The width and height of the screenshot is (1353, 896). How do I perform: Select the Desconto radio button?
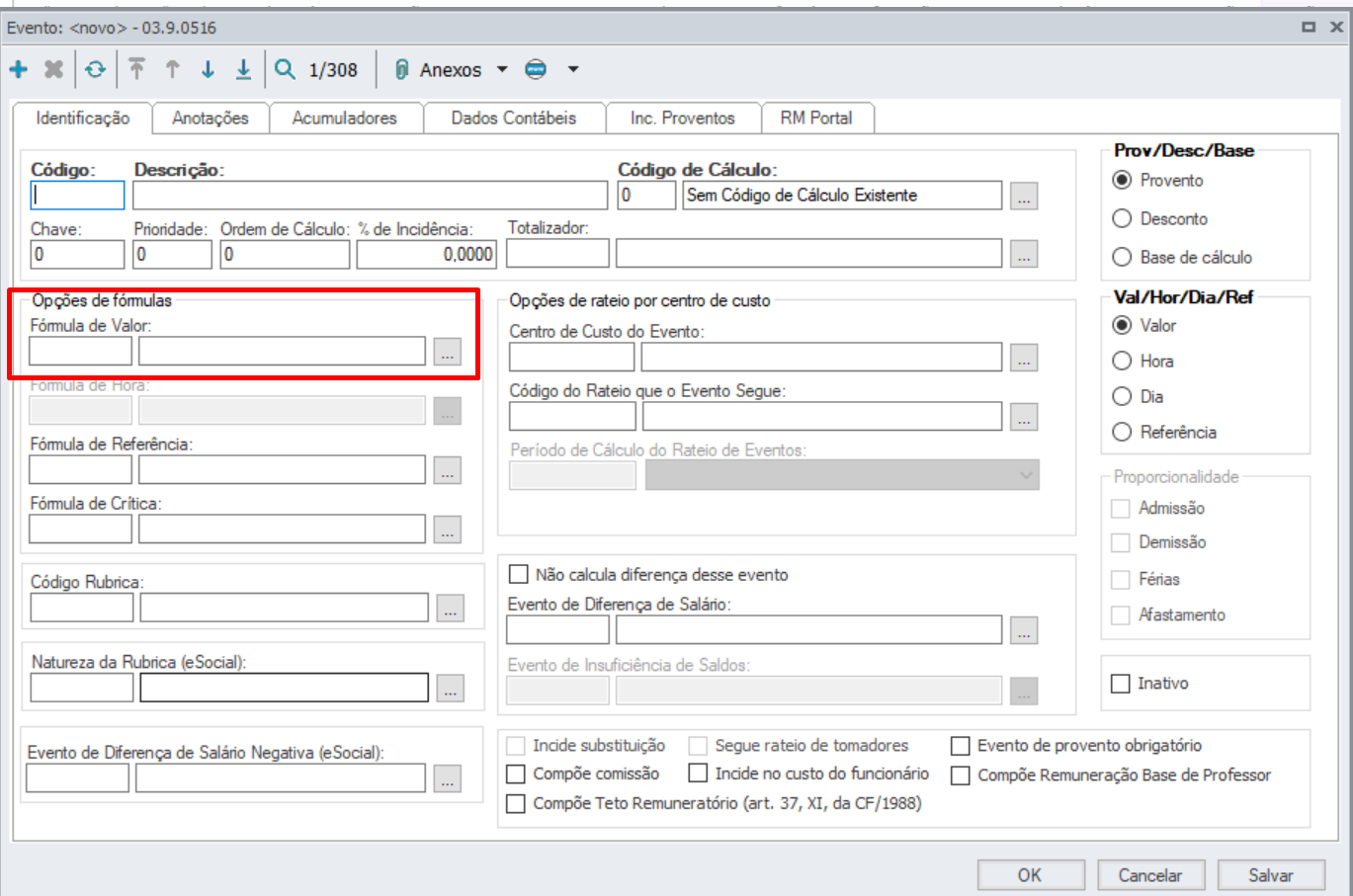pos(1122,218)
